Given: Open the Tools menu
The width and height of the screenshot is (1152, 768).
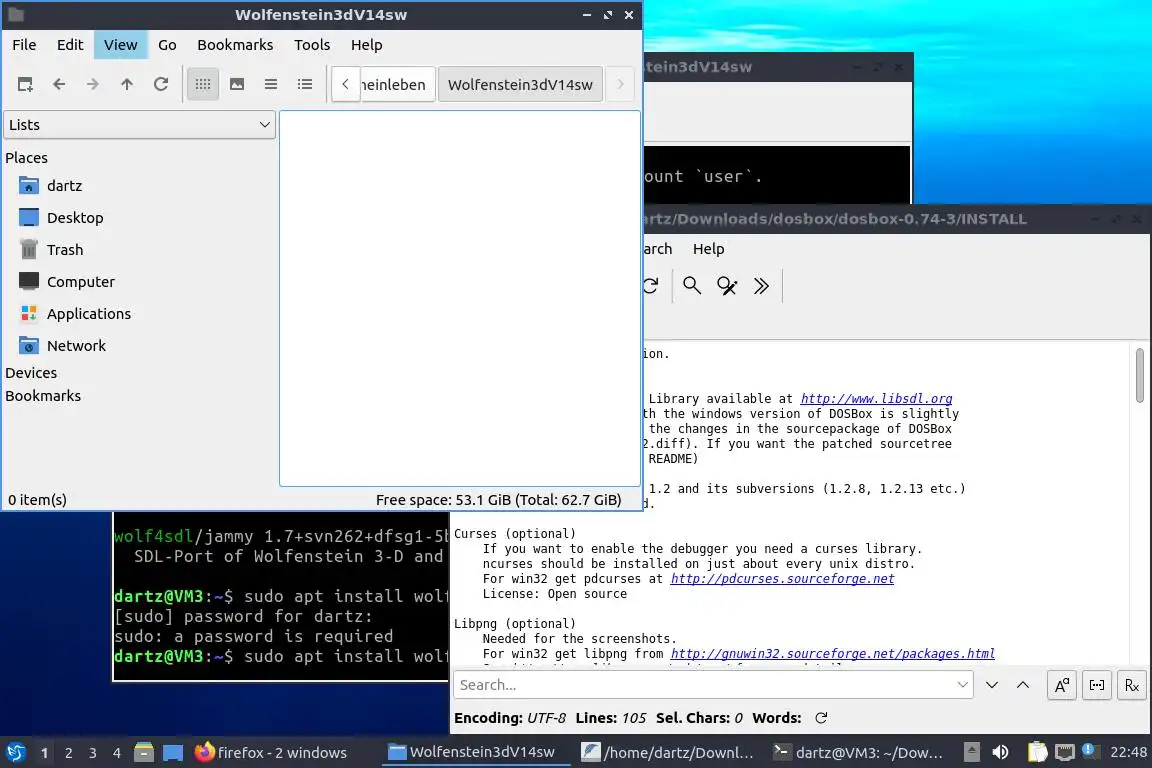Looking at the screenshot, I should coord(312,45).
